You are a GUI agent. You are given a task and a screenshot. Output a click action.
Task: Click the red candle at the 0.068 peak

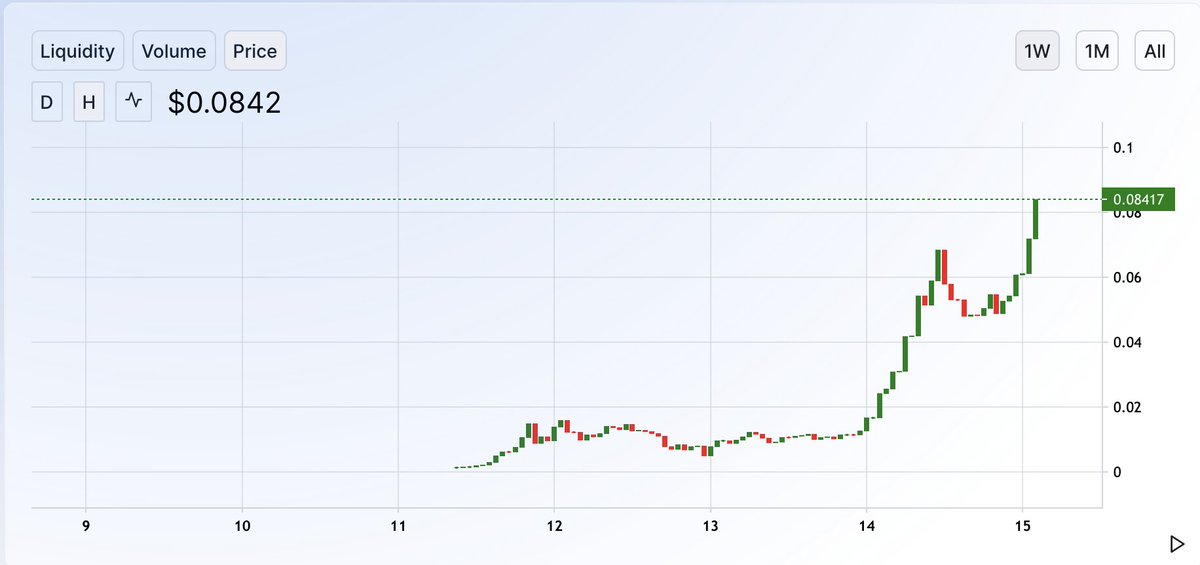tap(944, 265)
